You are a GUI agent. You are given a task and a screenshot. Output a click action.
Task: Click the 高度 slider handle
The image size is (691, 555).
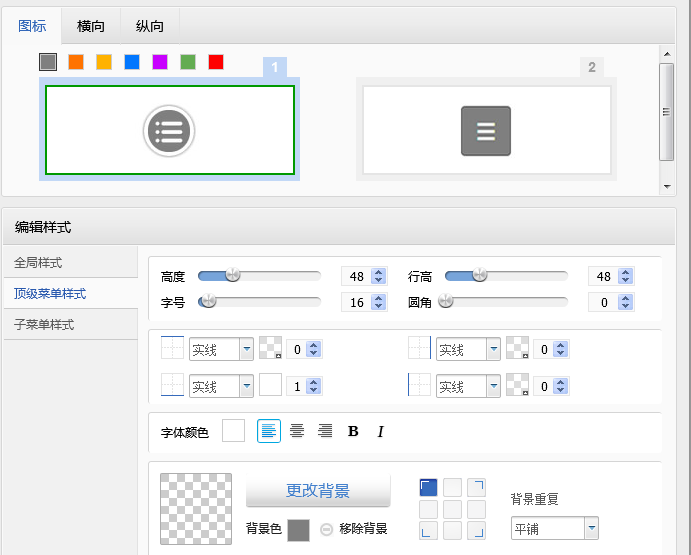pos(233,276)
